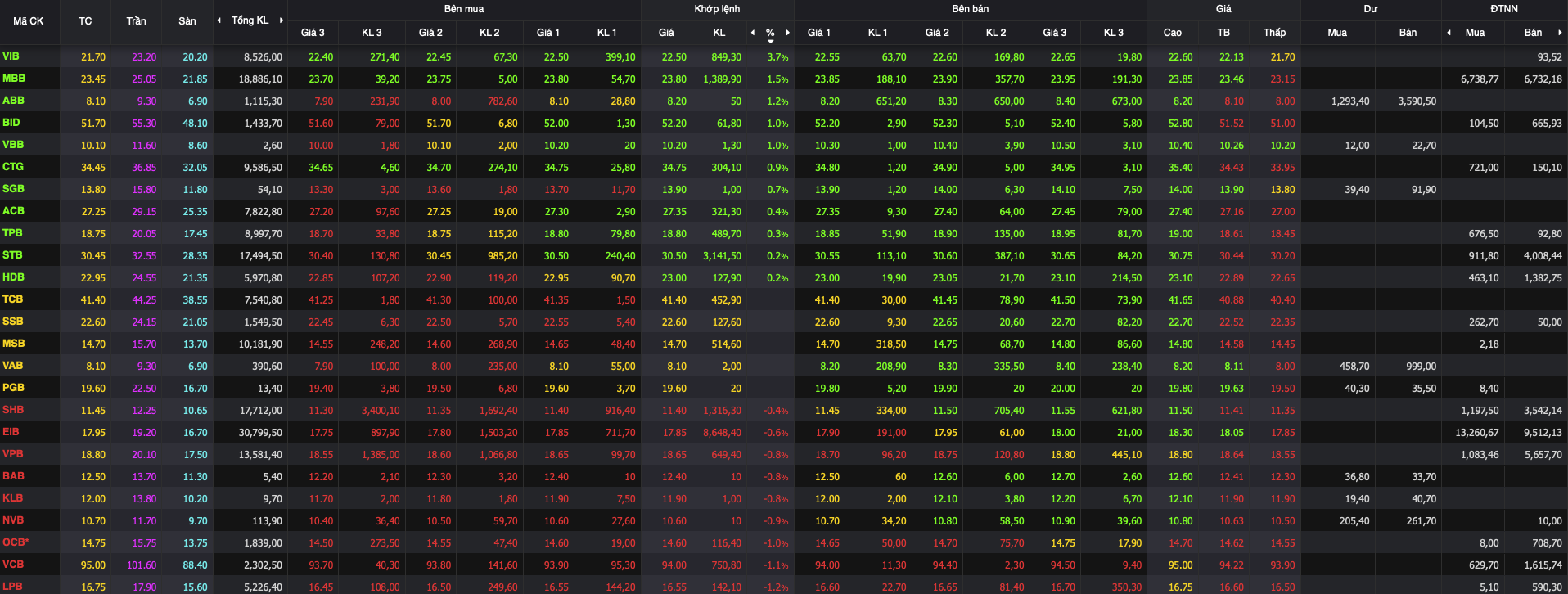Click the right arrow beside Tổng KL header
This screenshot has height=594, width=1568.
[x=282, y=20]
